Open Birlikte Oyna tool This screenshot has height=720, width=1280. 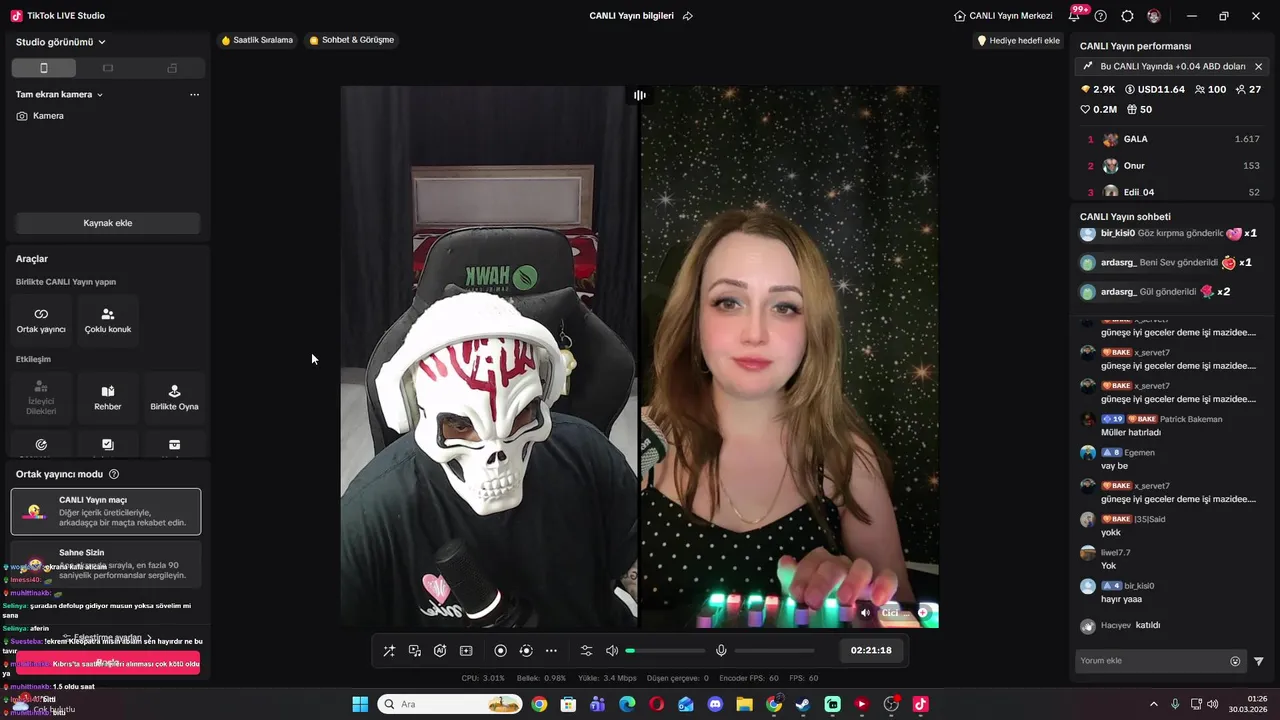174,397
